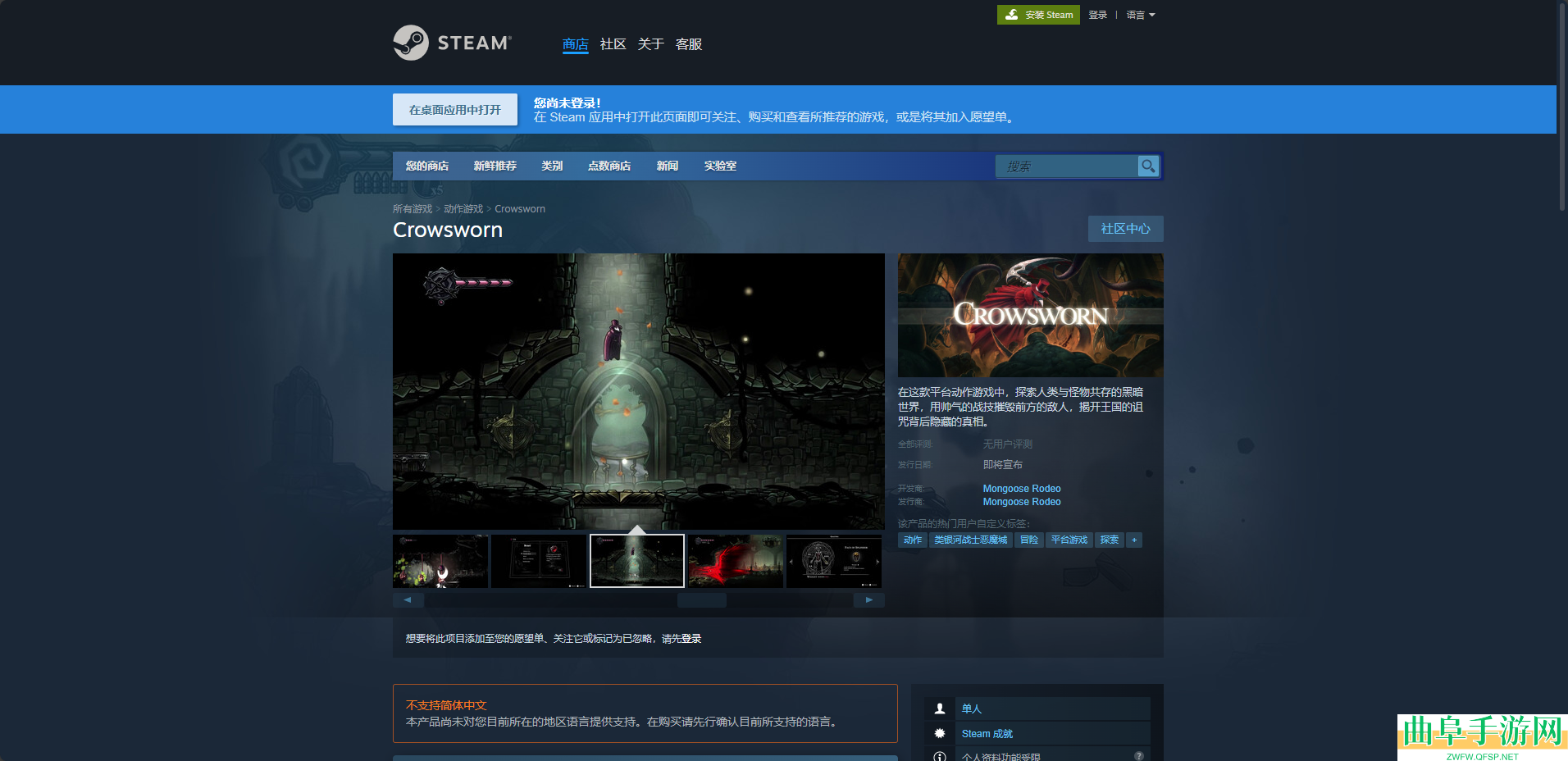1568x761 pixels.
Task: Click the plus button to add tag
Action: click(1134, 540)
